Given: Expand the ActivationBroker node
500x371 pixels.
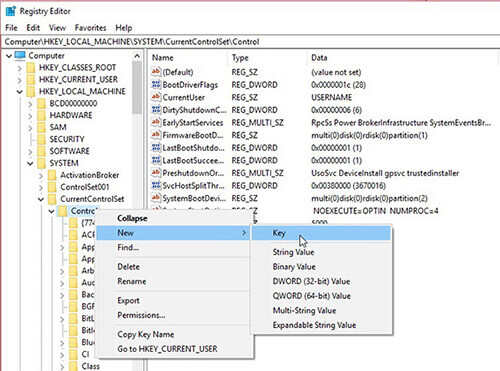Looking at the screenshot, I should 41,176.
